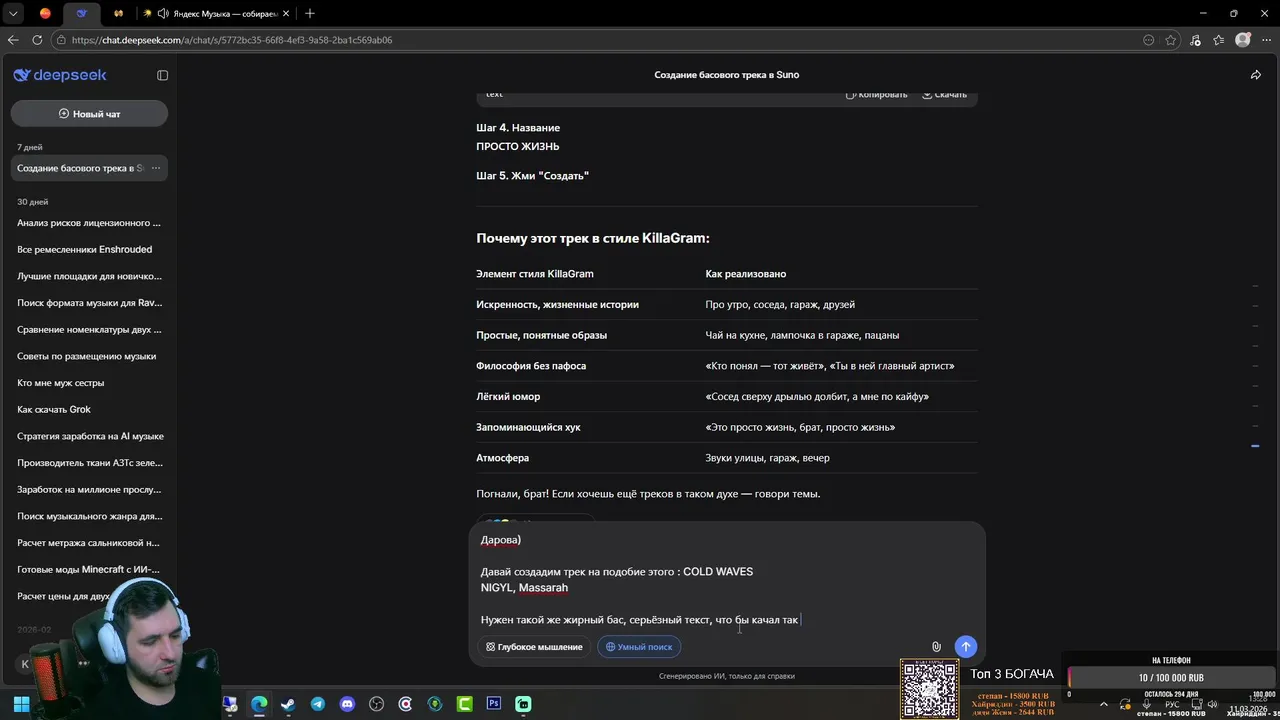Image resolution: width=1280 pixels, height=720 pixels.
Task: Open a new browser tab with plus
Action: [x=310, y=13]
